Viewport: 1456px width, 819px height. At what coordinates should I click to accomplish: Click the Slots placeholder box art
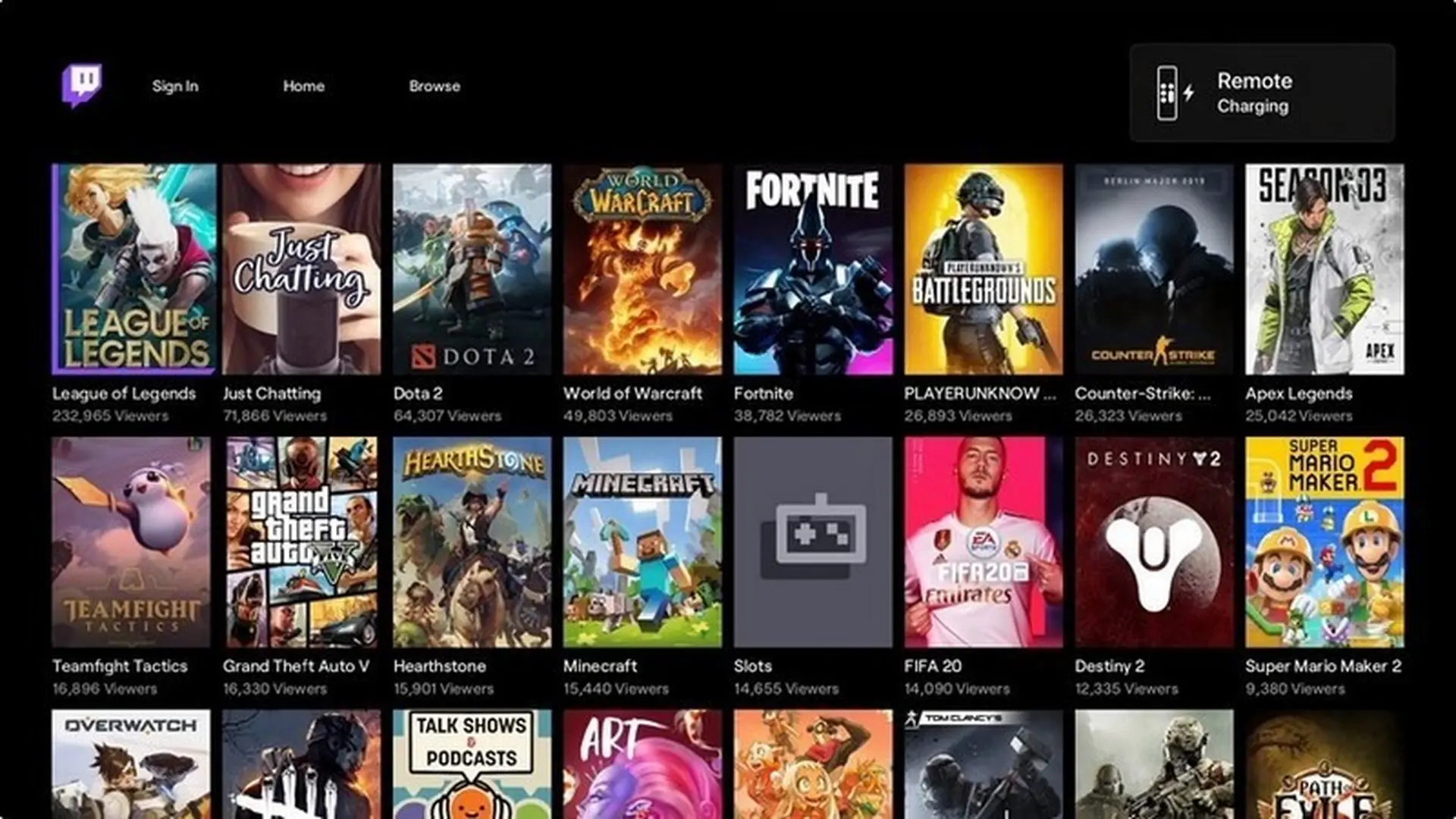coord(811,542)
